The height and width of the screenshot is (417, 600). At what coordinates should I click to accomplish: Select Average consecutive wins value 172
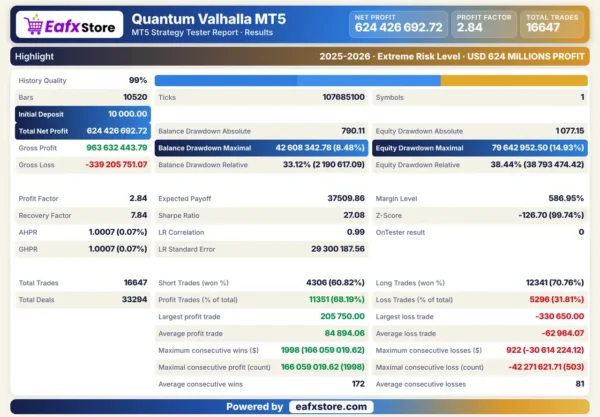click(x=358, y=383)
